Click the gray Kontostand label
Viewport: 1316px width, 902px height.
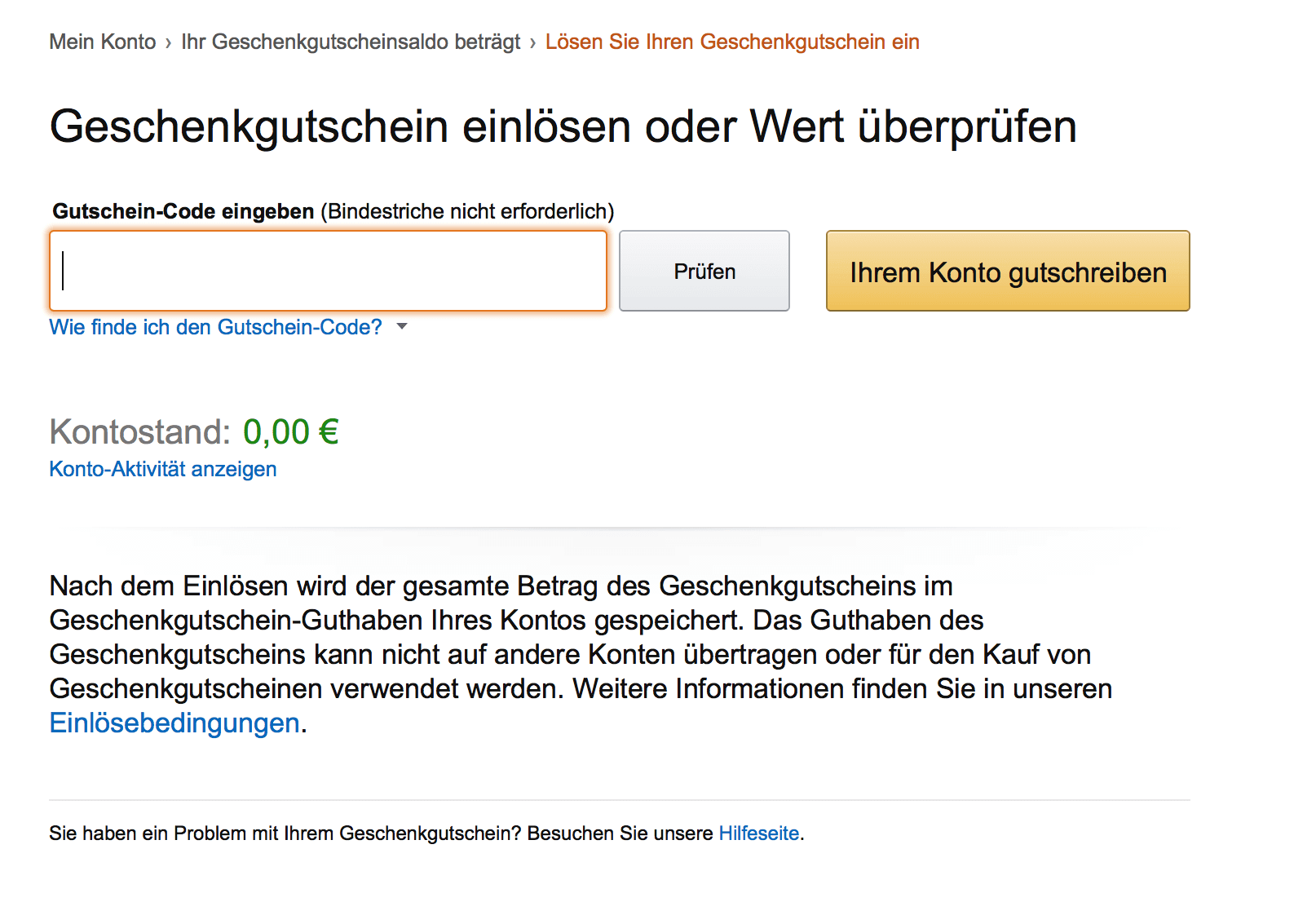(140, 432)
